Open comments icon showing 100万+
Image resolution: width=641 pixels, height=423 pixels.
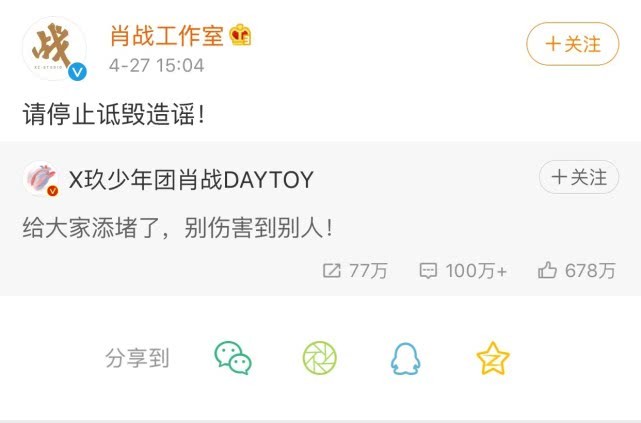tap(428, 271)
